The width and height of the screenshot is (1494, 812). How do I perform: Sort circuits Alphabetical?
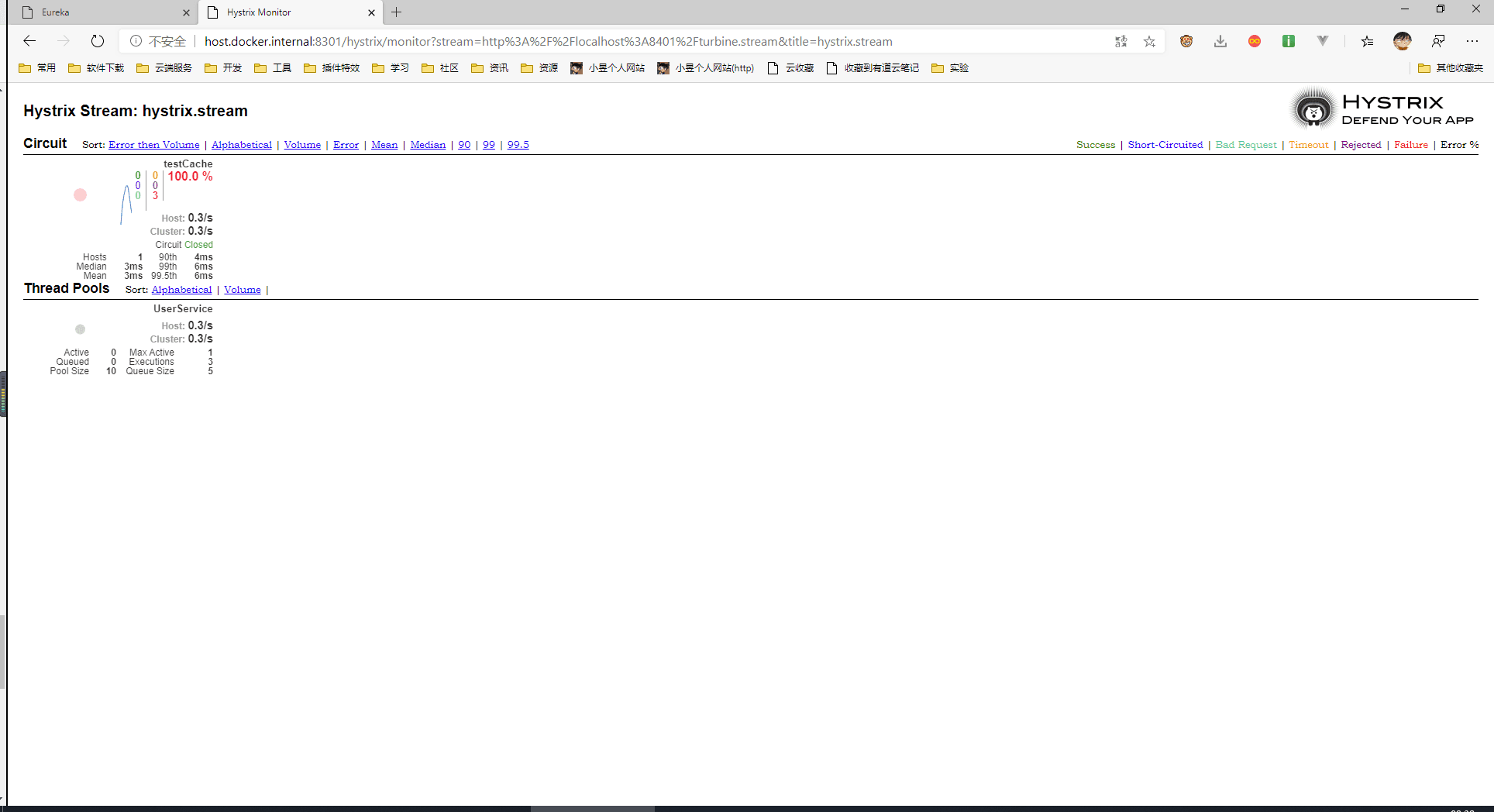click(242, 145)
